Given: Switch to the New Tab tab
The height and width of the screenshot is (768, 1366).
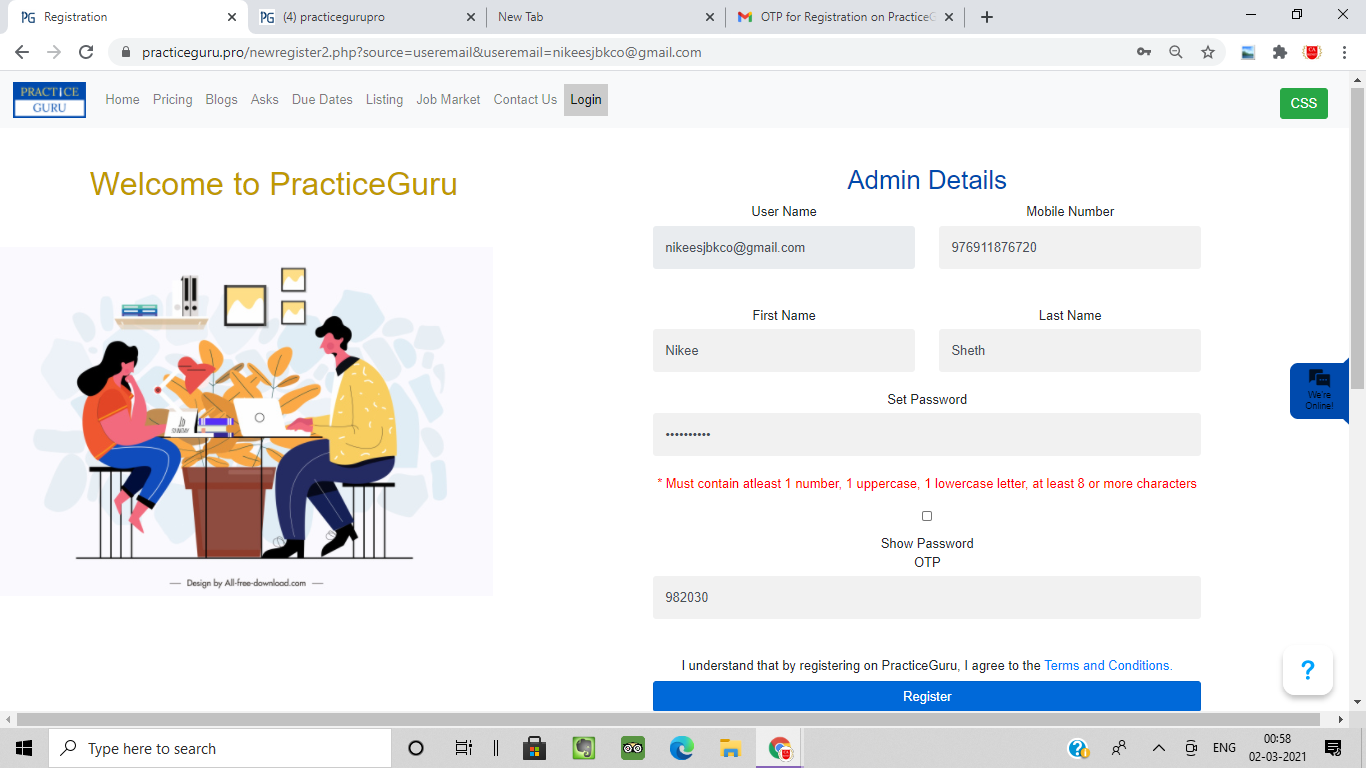Looking at the screenshot, I should [606, 17].
